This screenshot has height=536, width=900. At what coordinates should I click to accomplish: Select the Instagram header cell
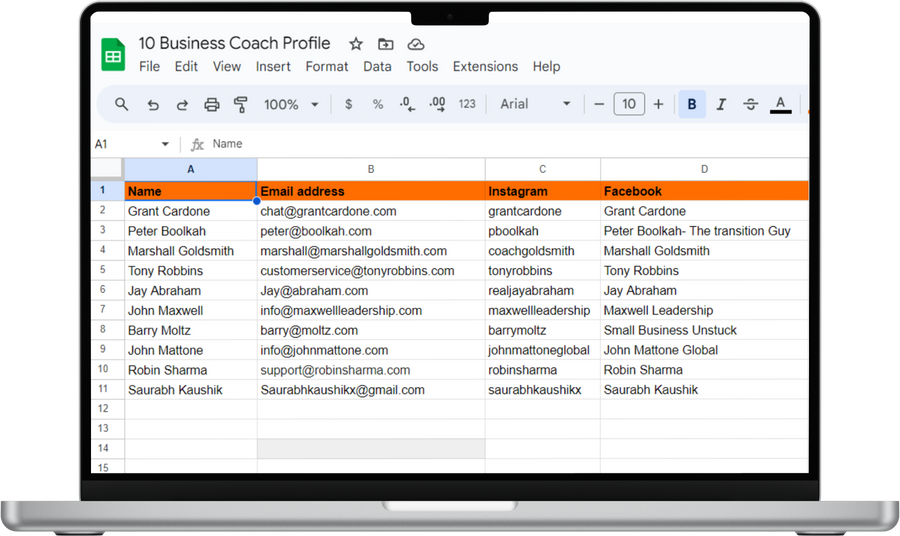click(542, 191)
